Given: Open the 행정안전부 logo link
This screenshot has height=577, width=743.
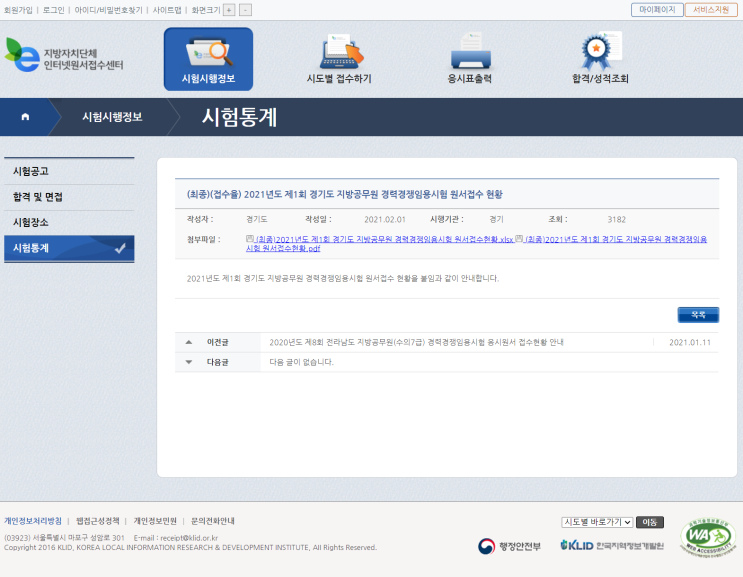Looking at the screenshot, I should point(509,546).
